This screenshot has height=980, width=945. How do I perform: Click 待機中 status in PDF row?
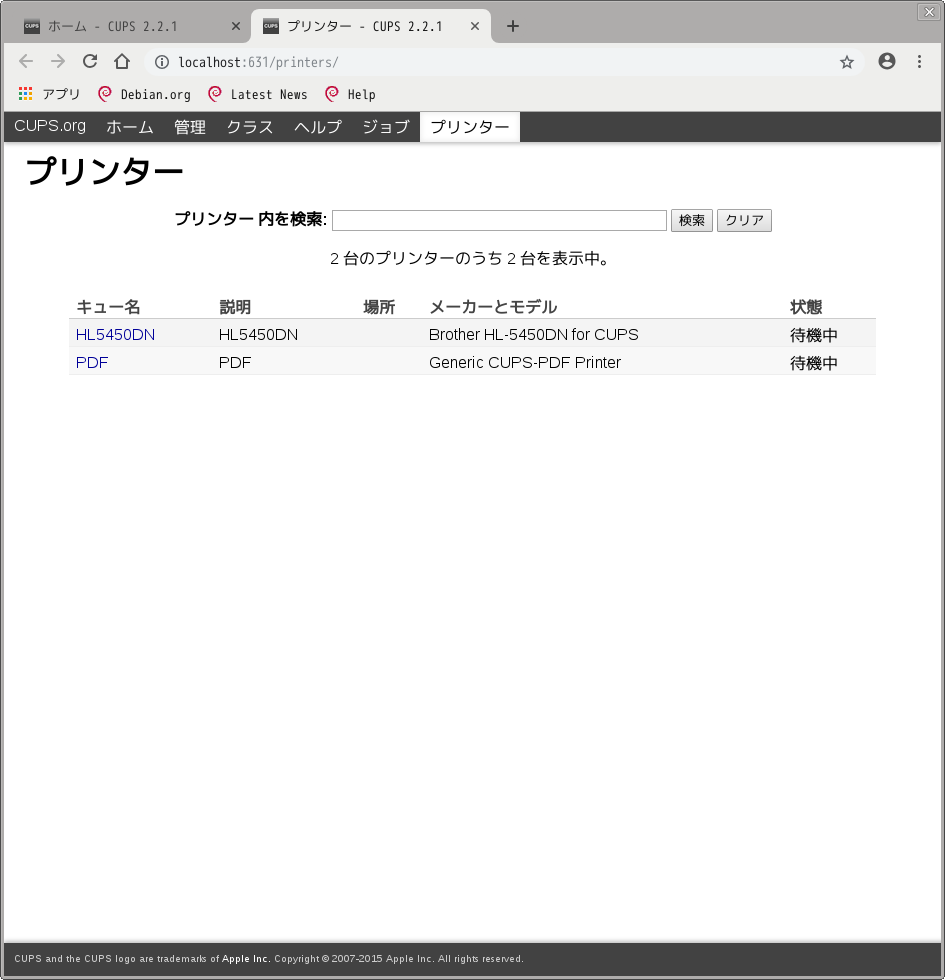click(814, 363)
